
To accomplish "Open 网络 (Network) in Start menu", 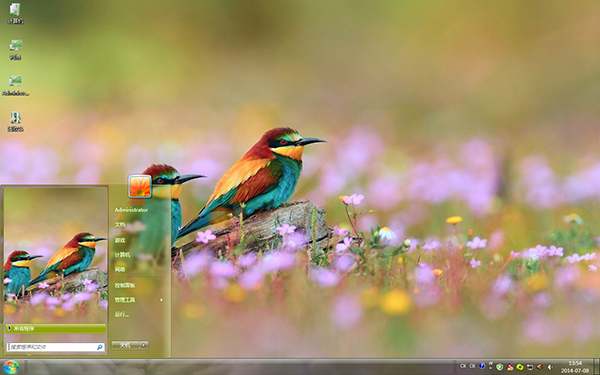I will point(120,269).
